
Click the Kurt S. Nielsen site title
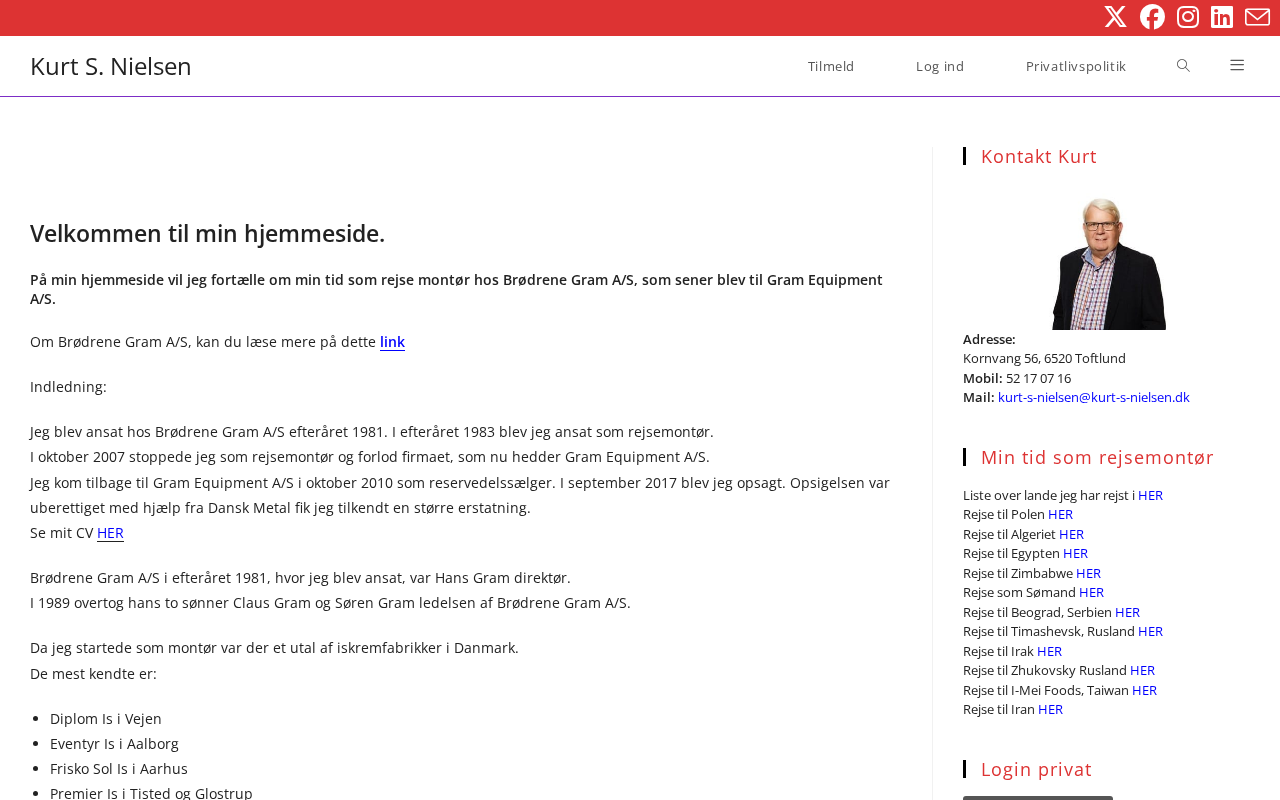tap(111, 66)
